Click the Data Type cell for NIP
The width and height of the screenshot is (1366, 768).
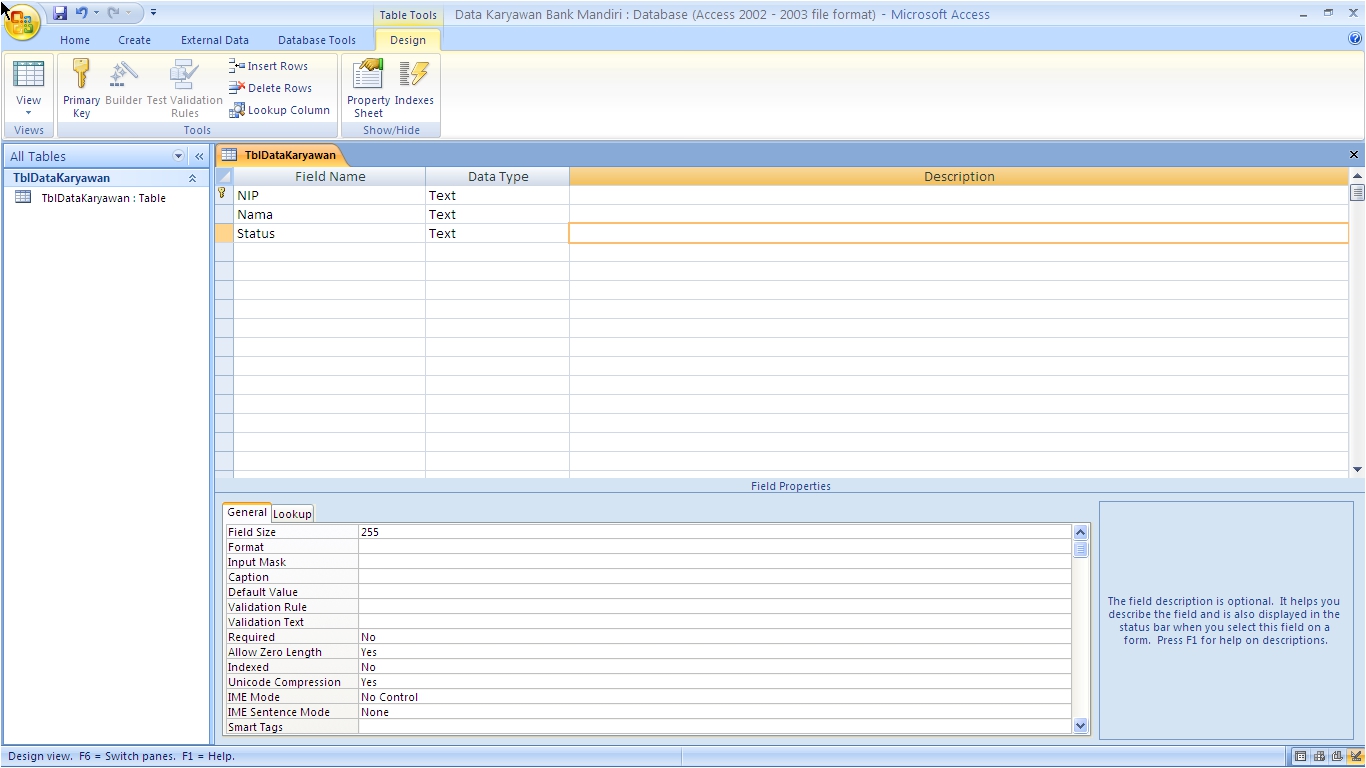pos(497,195)
